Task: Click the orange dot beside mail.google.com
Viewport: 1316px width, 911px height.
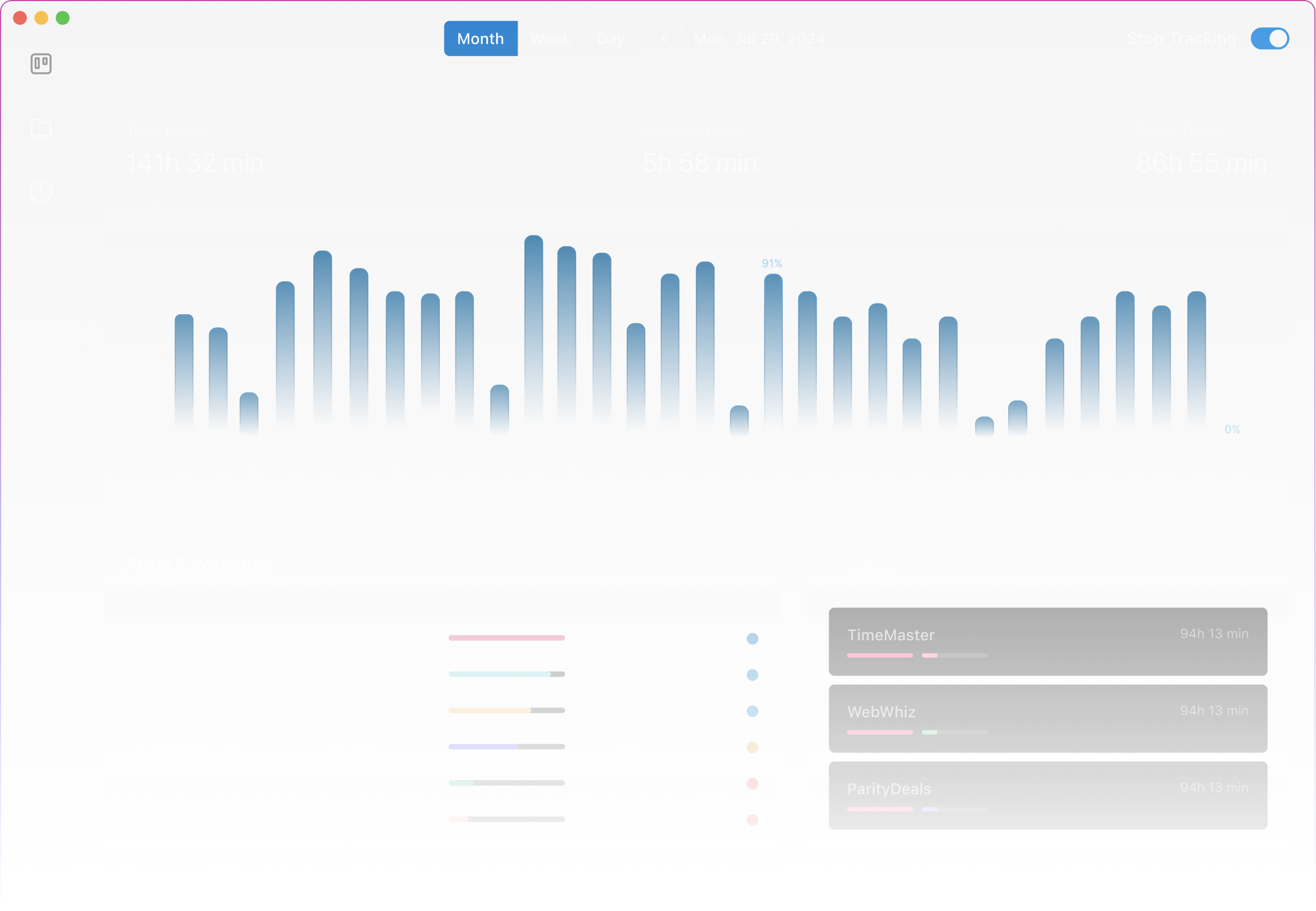Action: [753, 747]
